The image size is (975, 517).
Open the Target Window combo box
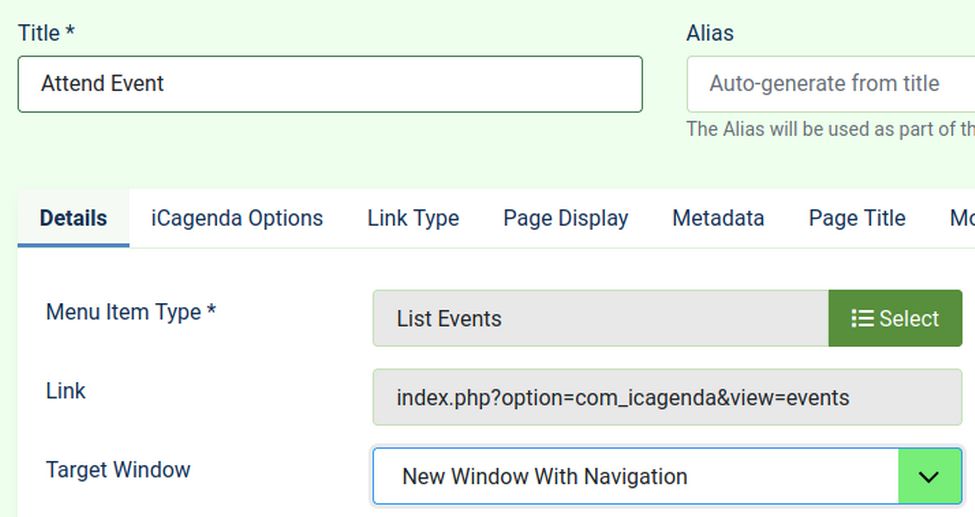[636, 477]
